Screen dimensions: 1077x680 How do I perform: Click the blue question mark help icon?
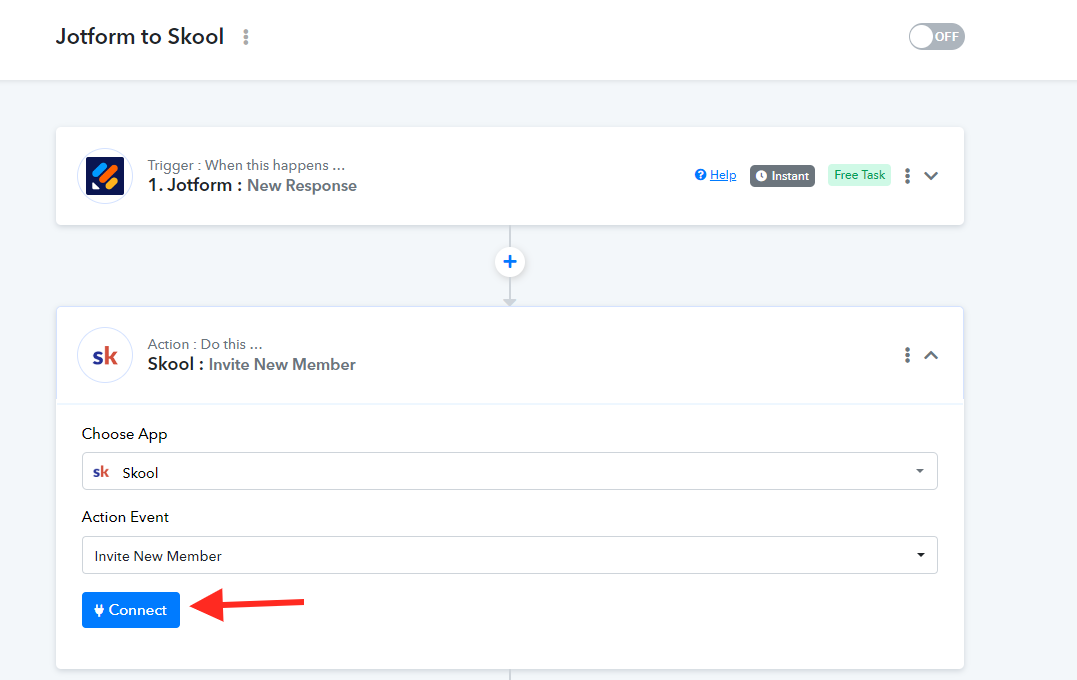click(x=700, y=174)
